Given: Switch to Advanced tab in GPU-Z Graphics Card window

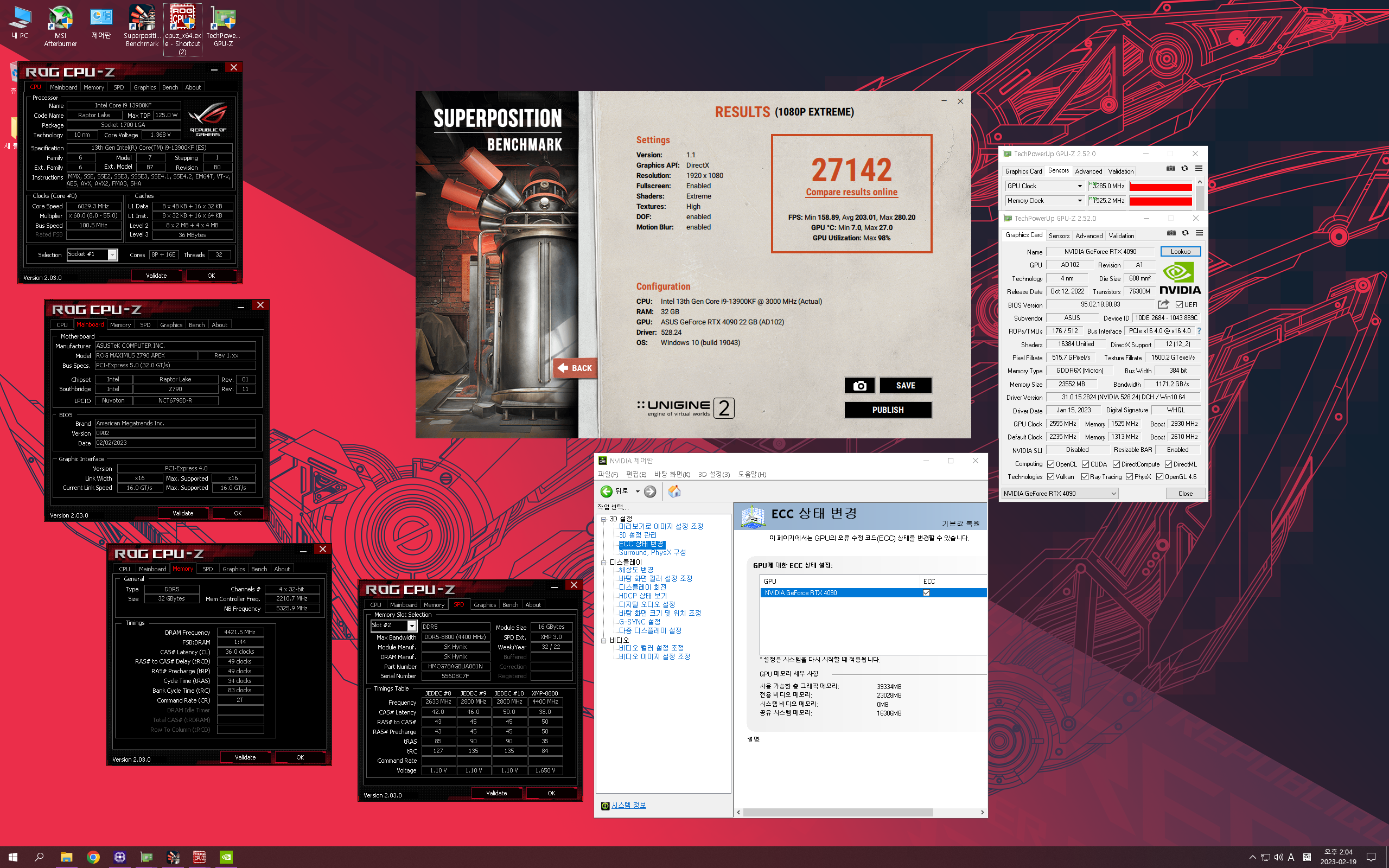Looking at the screenshot, I should (1089, 236).
